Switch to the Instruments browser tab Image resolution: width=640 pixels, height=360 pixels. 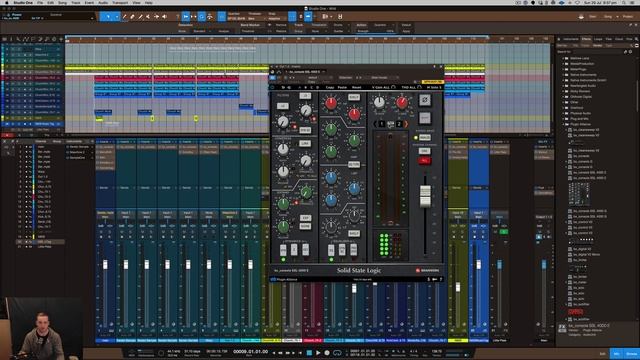coord(571,39)
